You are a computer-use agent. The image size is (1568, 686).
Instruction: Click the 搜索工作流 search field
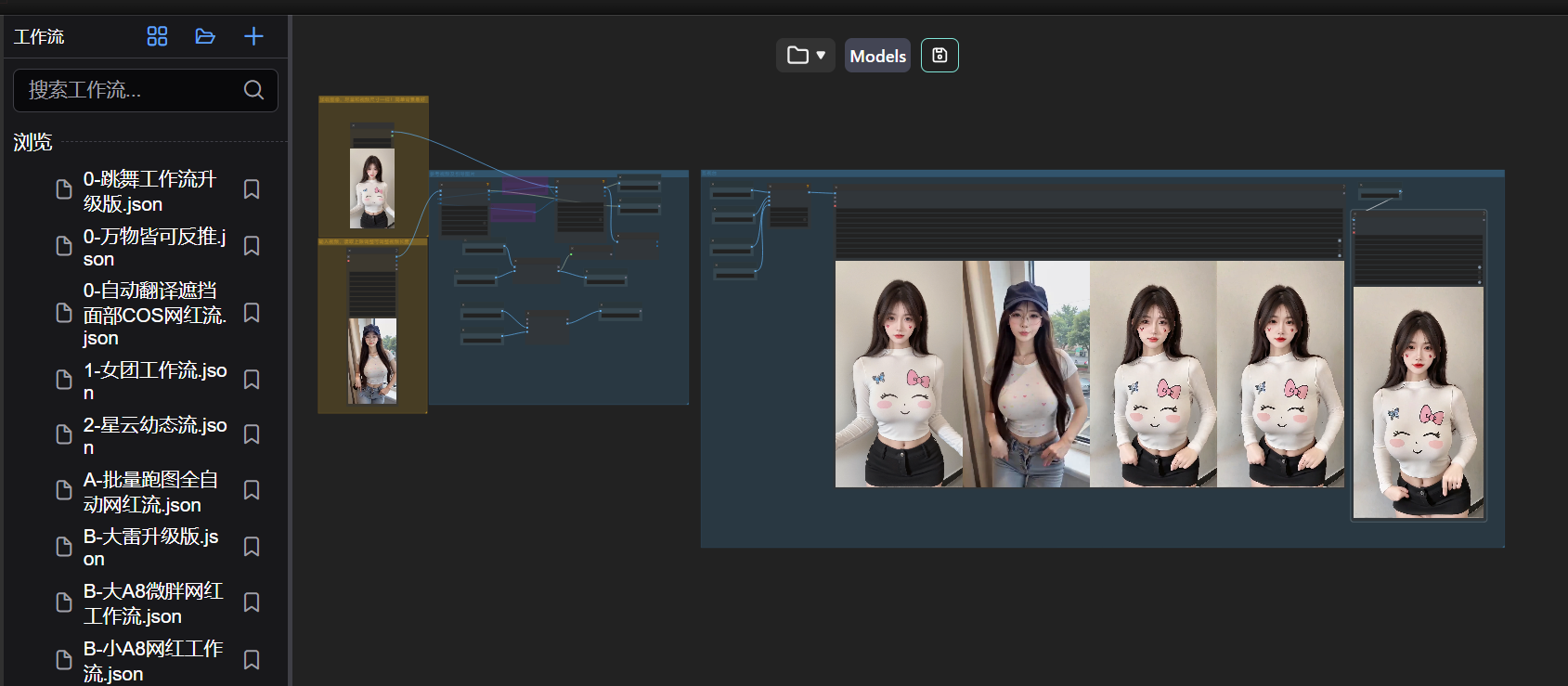130,90
